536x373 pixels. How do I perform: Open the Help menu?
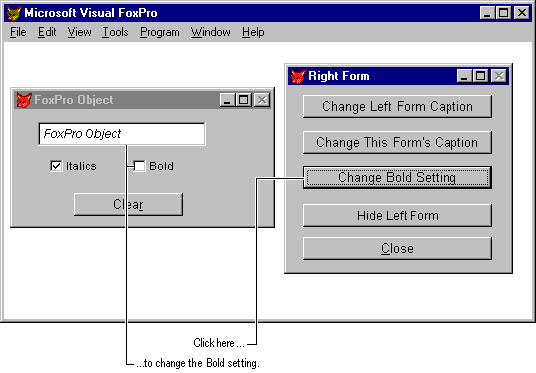pos(253,32)
